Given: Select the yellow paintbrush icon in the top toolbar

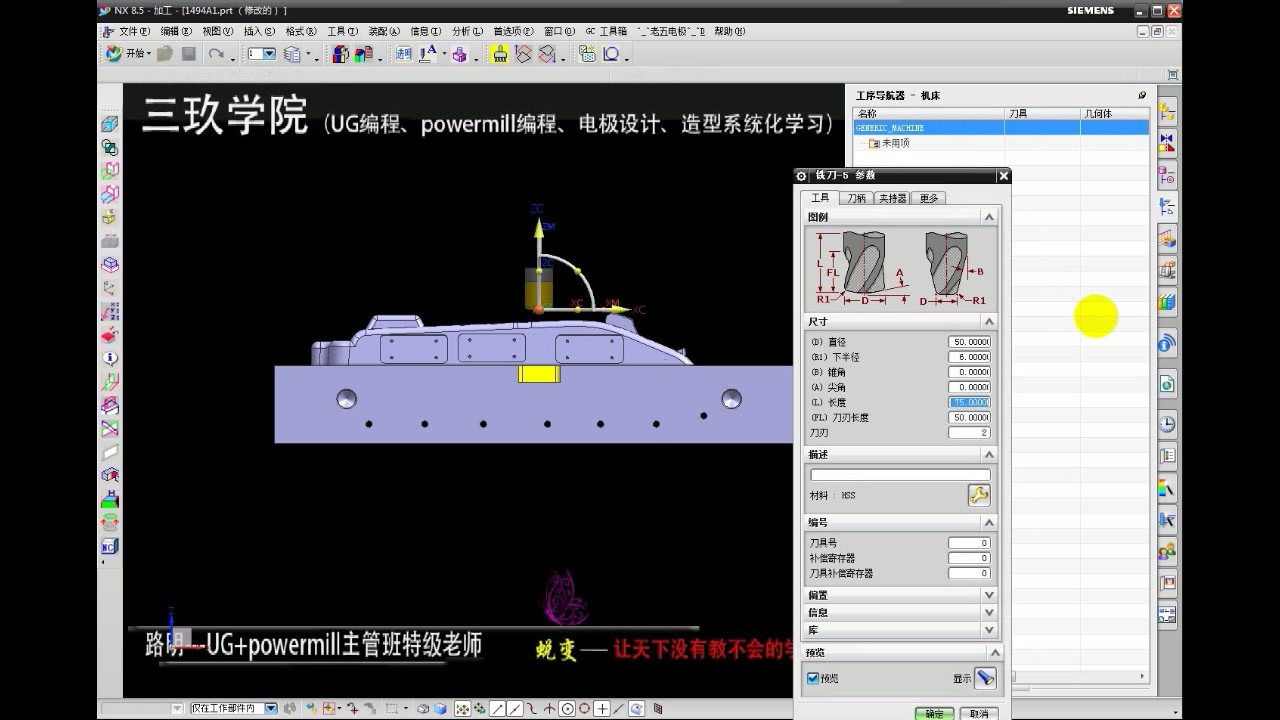Looking at the screenshot, I should point(500,54).
